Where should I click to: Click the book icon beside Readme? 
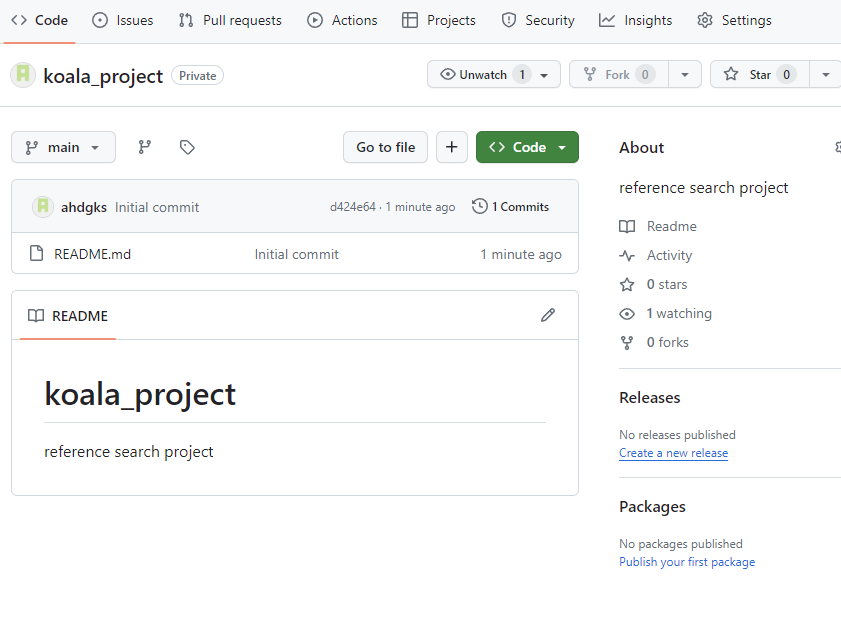click(x=627, y=226)
